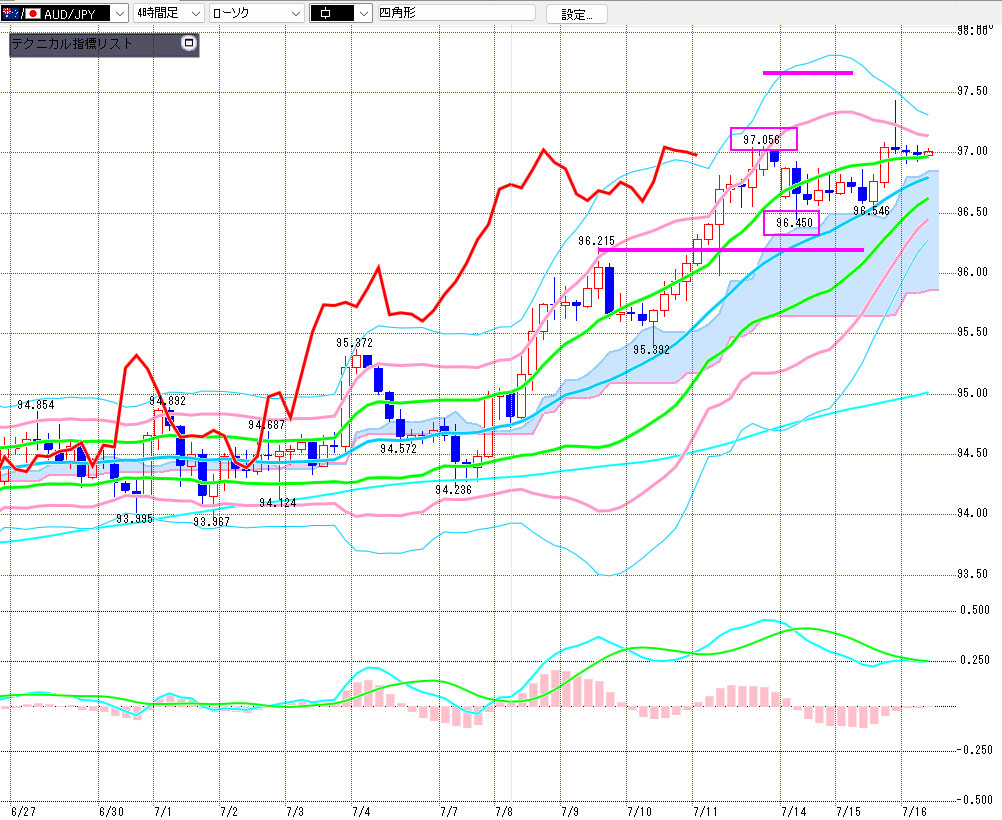Click the 94.572 price label
The width and height of the screenshot is (1002, 820).
pos(398,449)
